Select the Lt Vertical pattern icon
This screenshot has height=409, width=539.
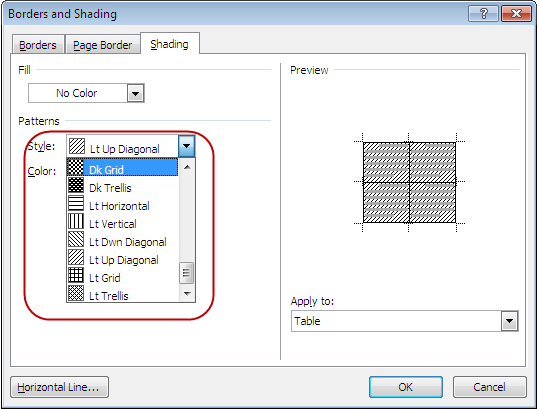coord(76,221)
